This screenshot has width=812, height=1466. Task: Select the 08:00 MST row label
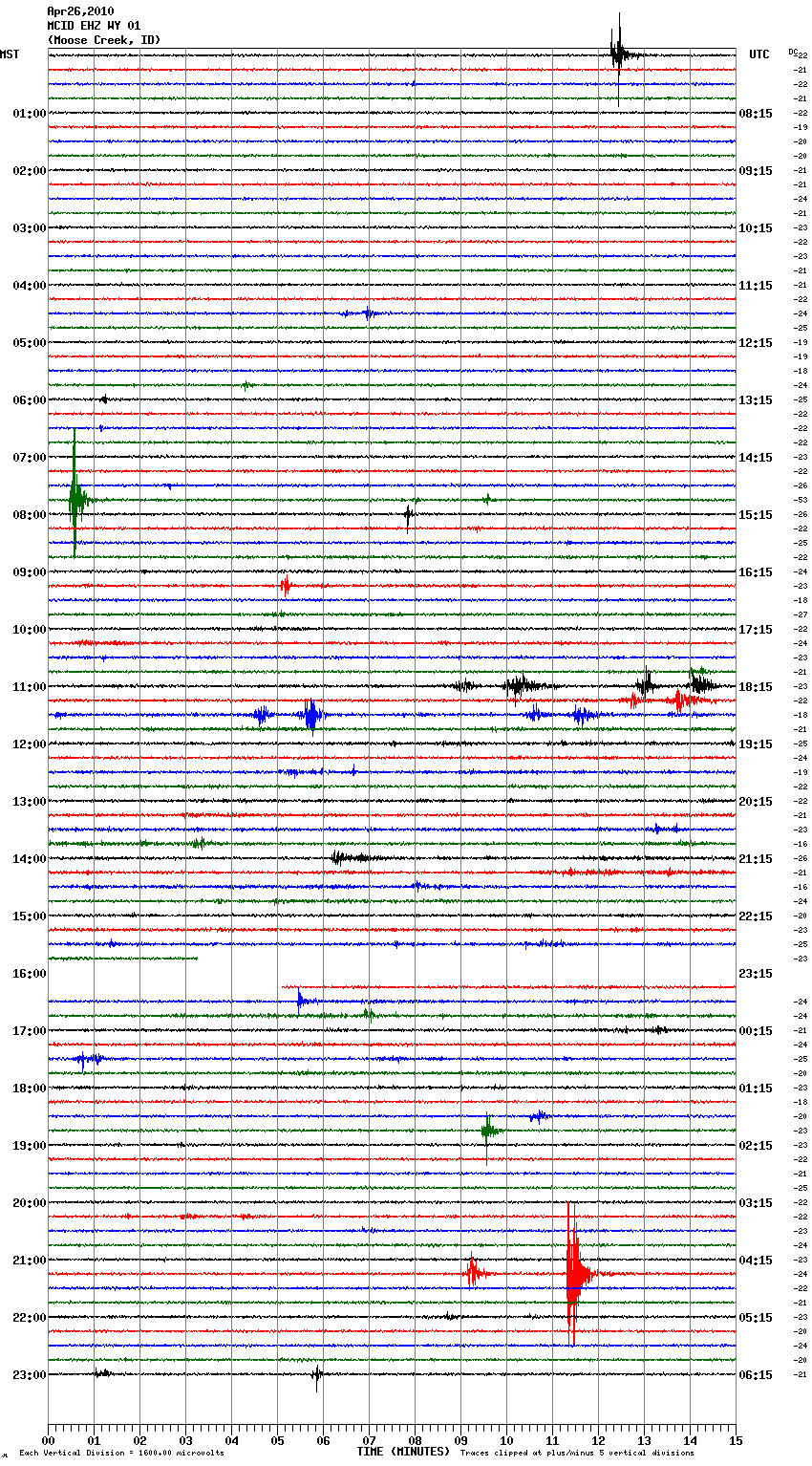29,515
